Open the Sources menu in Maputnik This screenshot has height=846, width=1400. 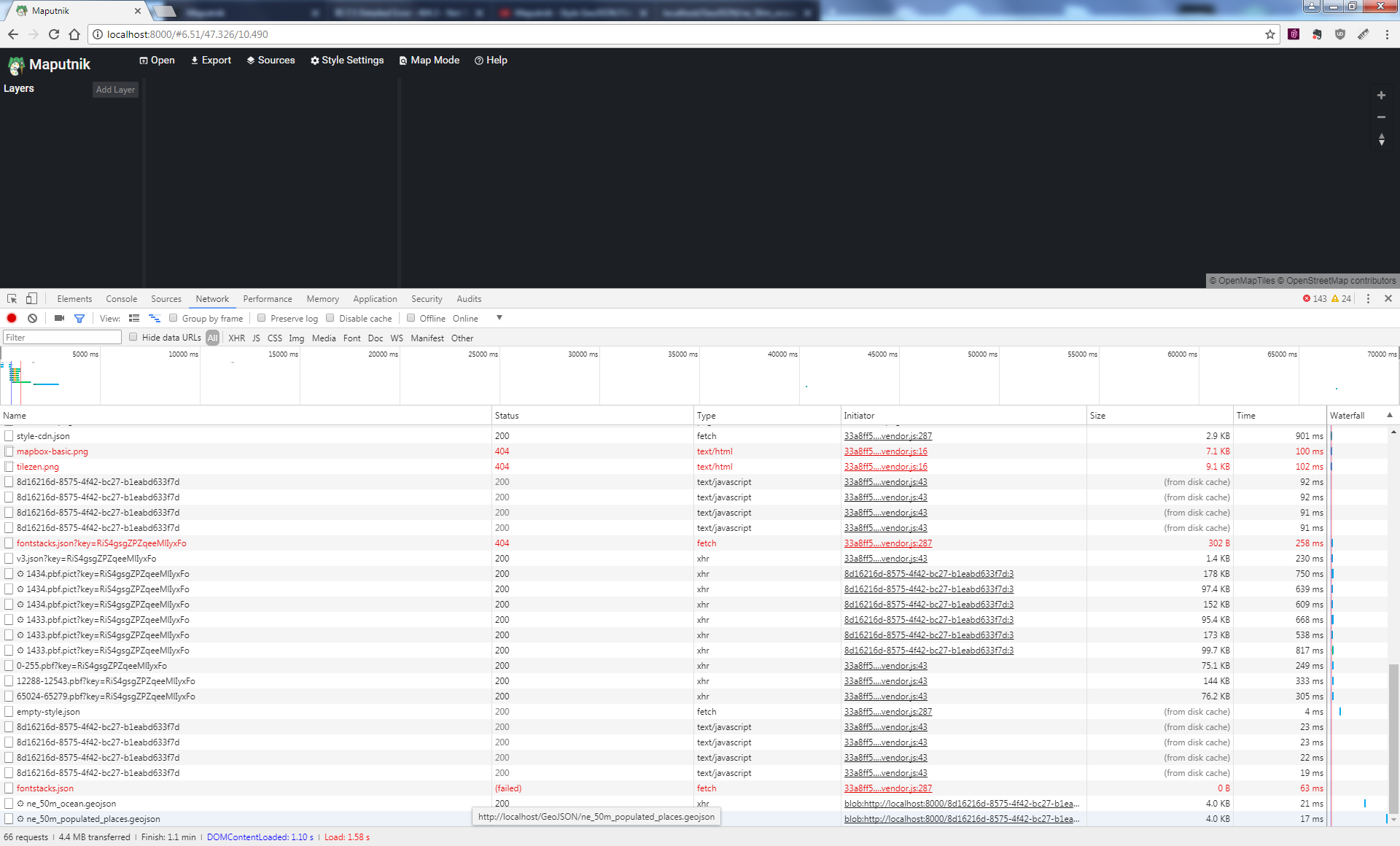(x=271, y=60)
